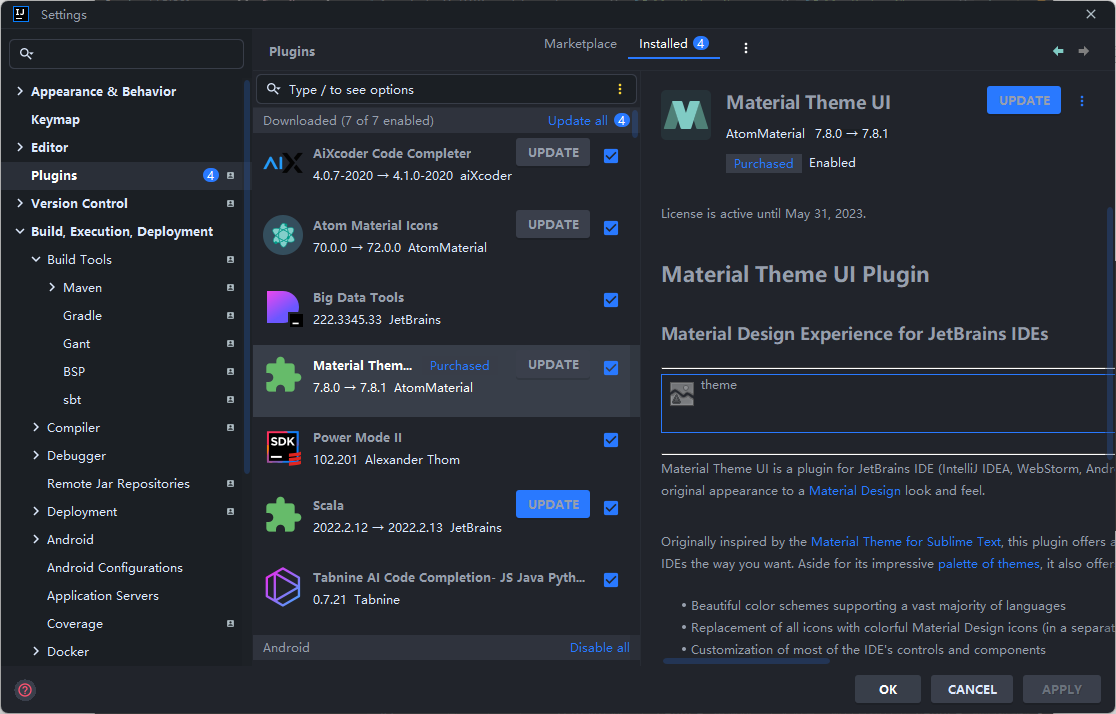The height and width of the screenshot is (714, 1116).
Task: Open Material Theme for Sublime Text link
Action: point(905,542)
